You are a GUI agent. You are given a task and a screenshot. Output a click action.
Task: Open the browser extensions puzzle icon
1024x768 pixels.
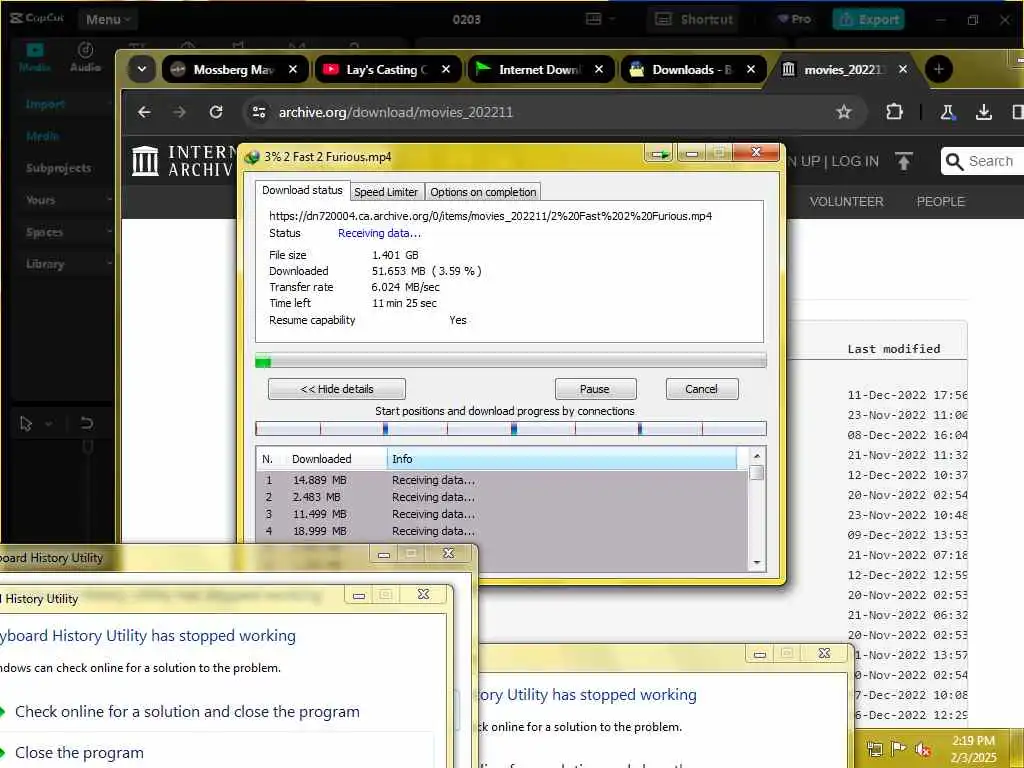(x=894, y=112)
